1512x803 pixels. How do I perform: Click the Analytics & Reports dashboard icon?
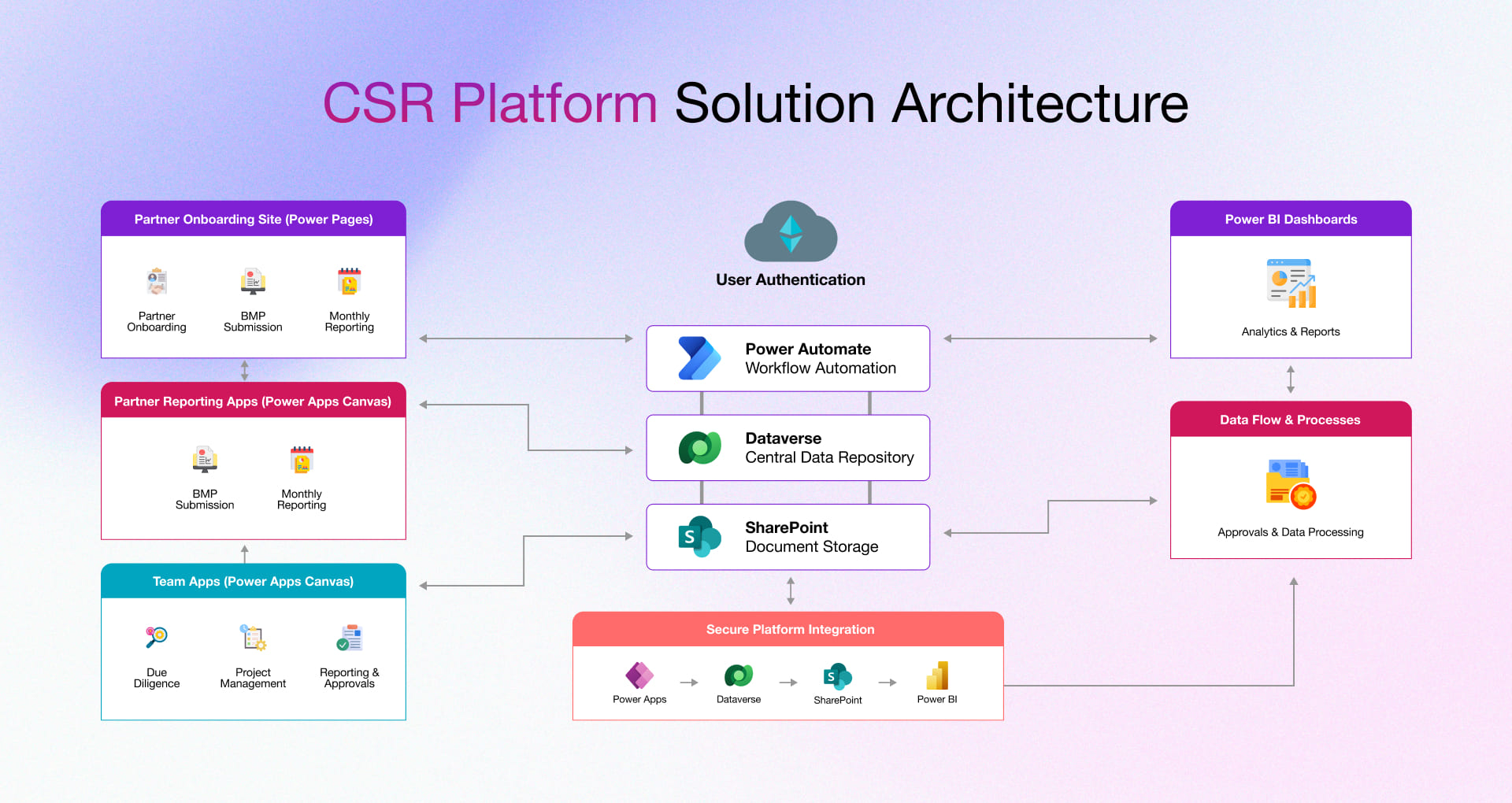point(1290,282)
